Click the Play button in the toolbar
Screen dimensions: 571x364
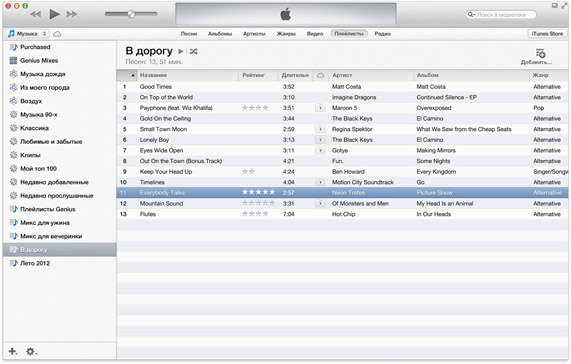click(x=55, y=14)
